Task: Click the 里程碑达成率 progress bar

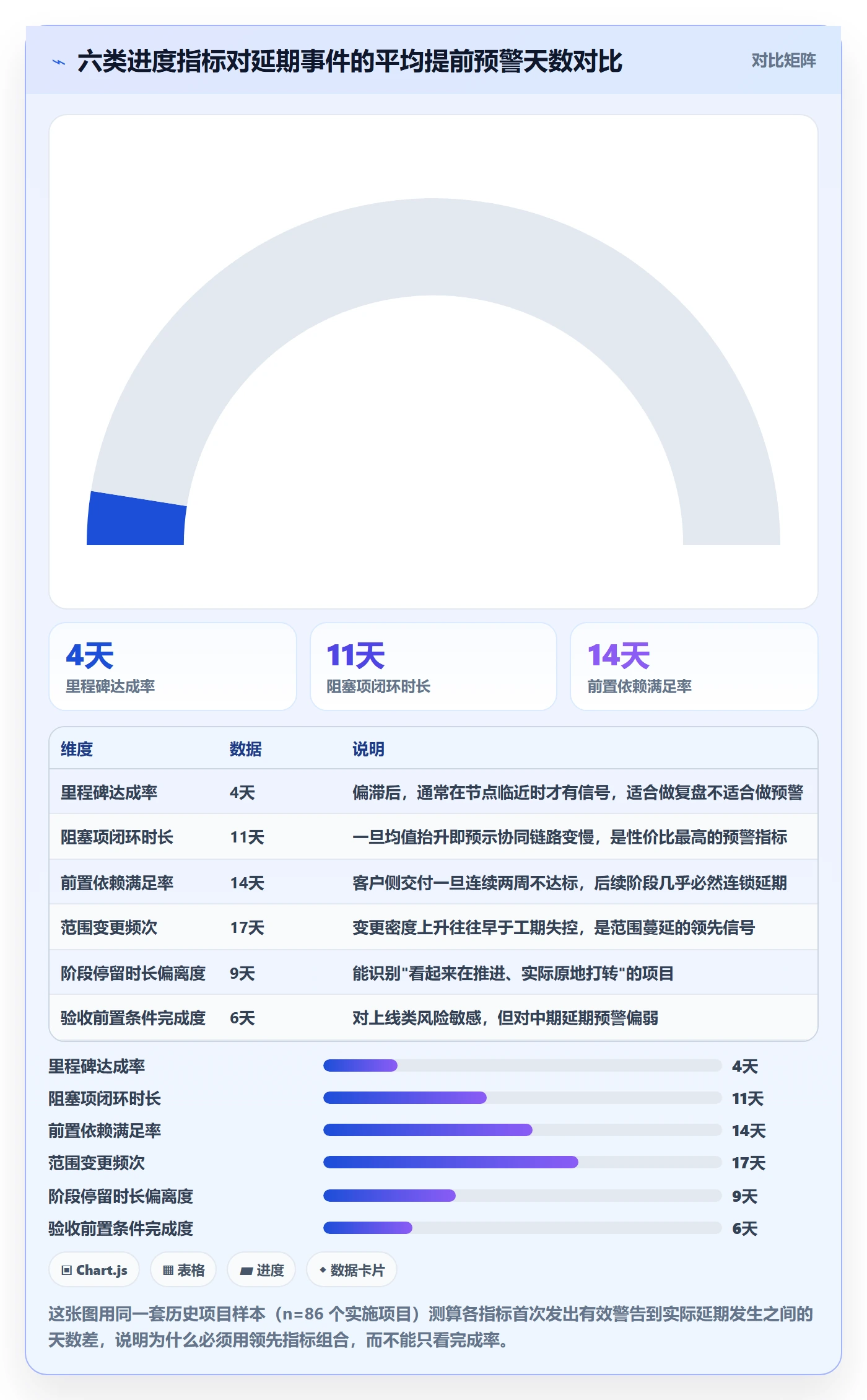Action: (x=523, y=1065)
